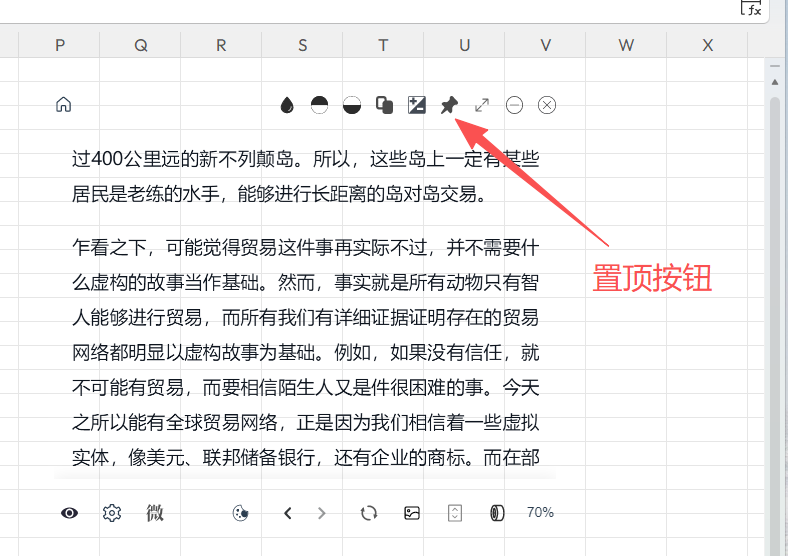Select column V header
This screenshot has height=556, width=788.
click(x=545, y=45)
